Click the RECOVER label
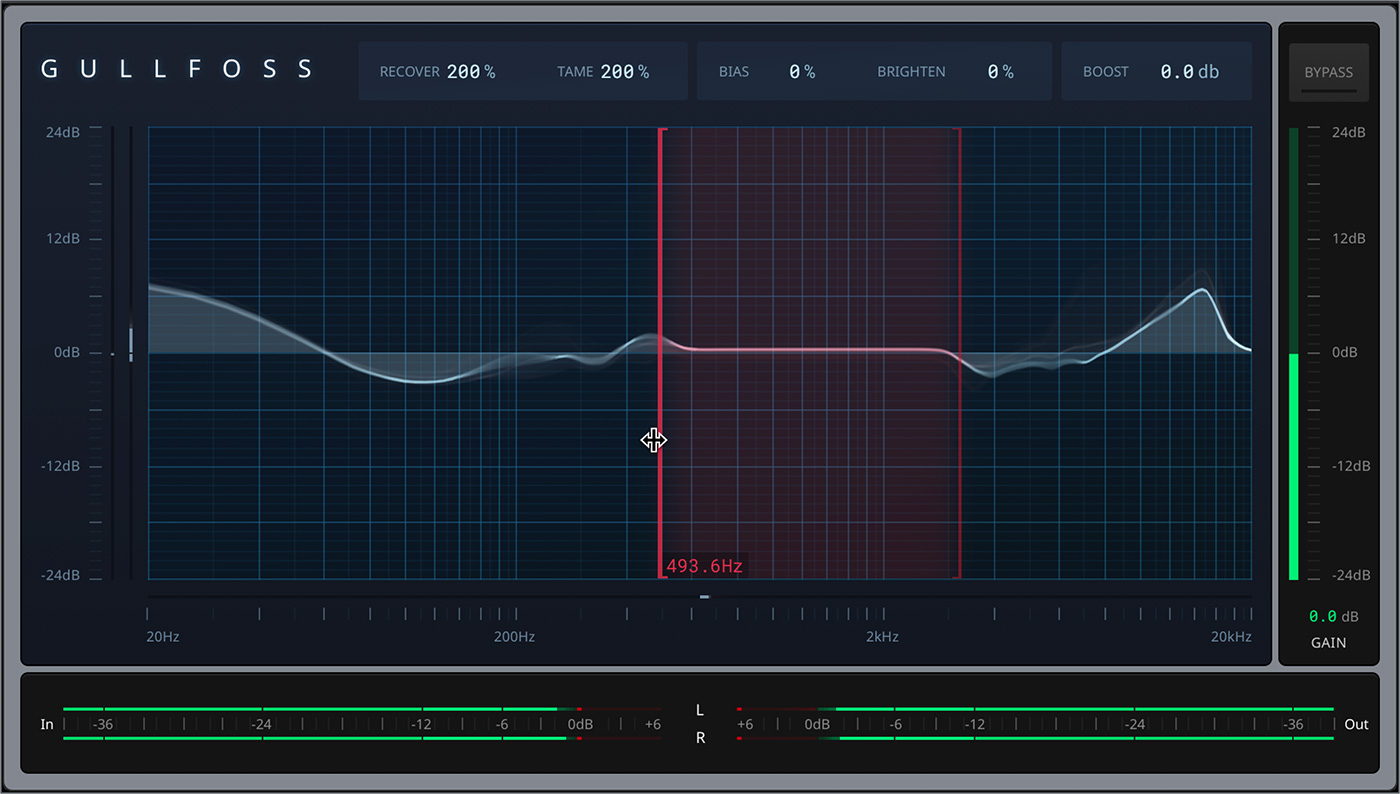The image size is (1400, 794). tap(408, 72)
